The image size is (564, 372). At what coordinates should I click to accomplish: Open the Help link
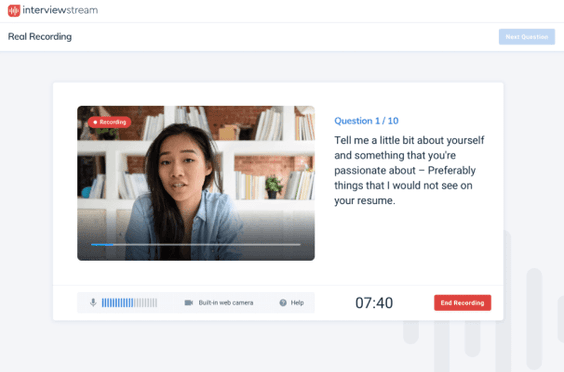[297, 303]
